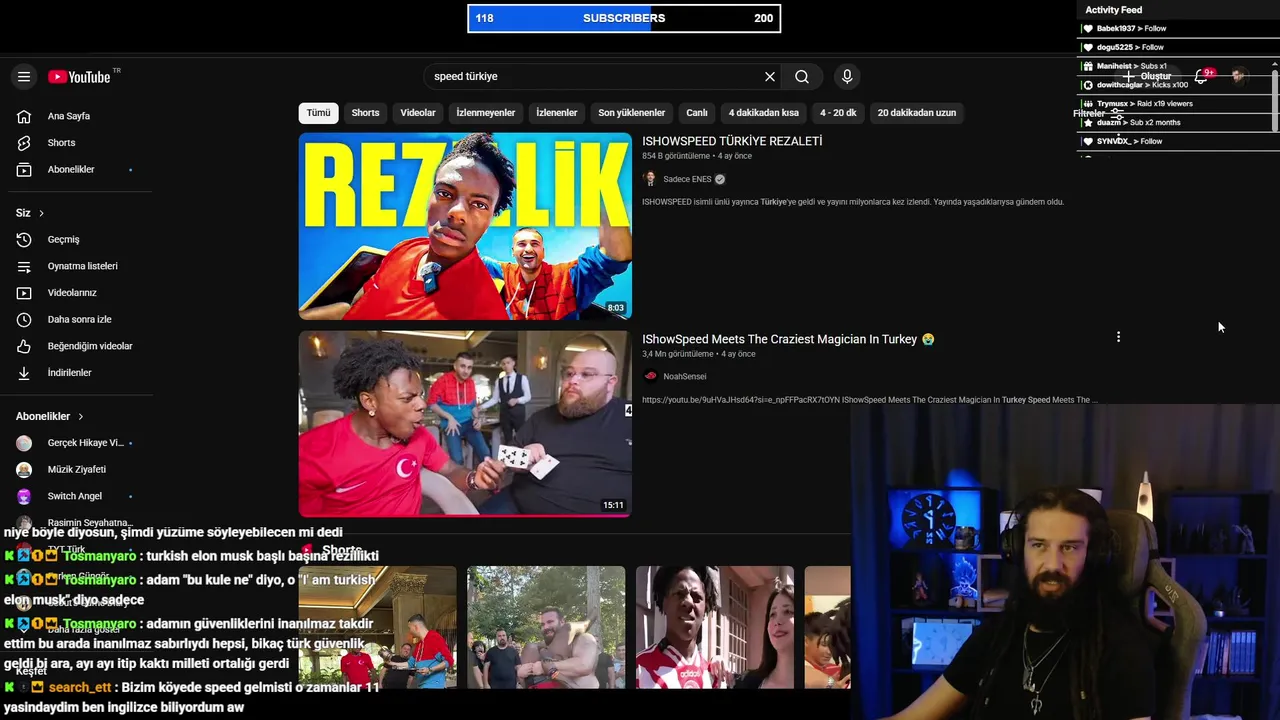Viewport: 1280px width, 720px height.
Task: Click the NoahSensei channel avatar
Action: point(650,377)
